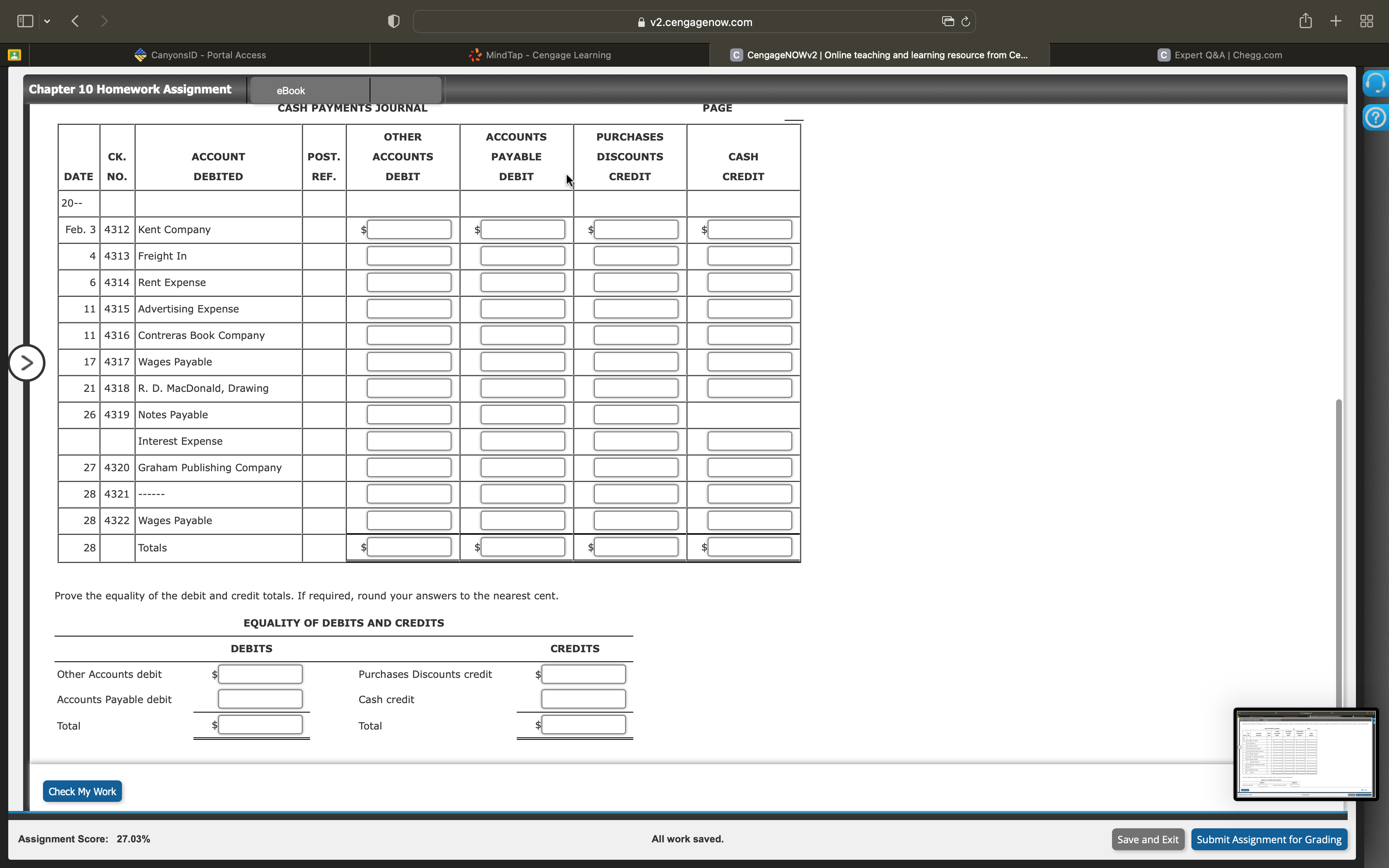Open new tab with plus icon
The image size is (1389, 868).
1336,21
